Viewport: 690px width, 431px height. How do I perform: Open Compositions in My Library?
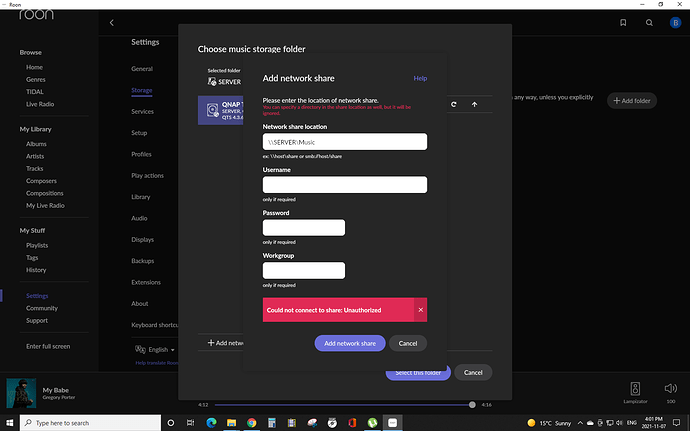(x=44, y=193)
